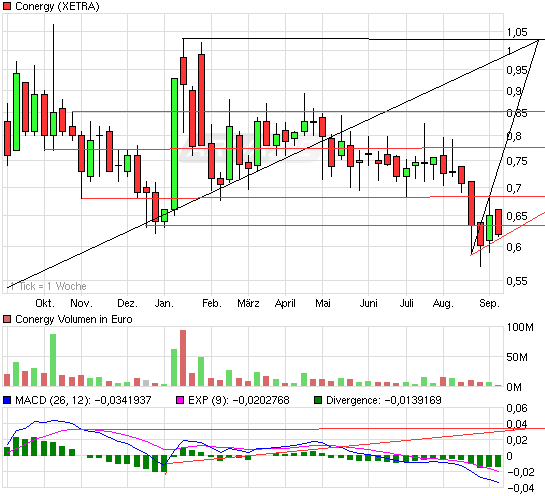Click the 1,05 price axis label

coord(517,32)
